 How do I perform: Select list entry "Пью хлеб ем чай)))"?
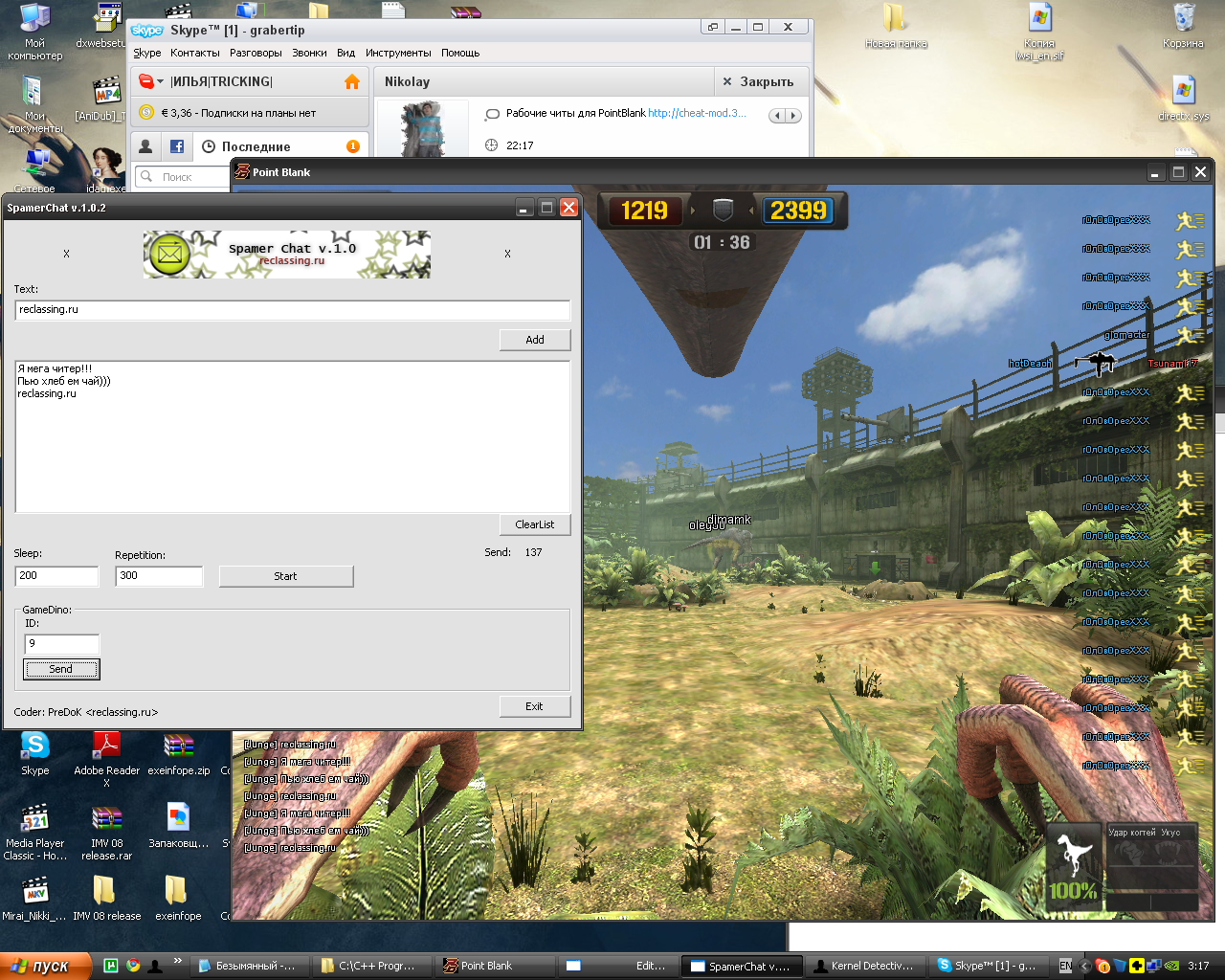click(64, 381)
